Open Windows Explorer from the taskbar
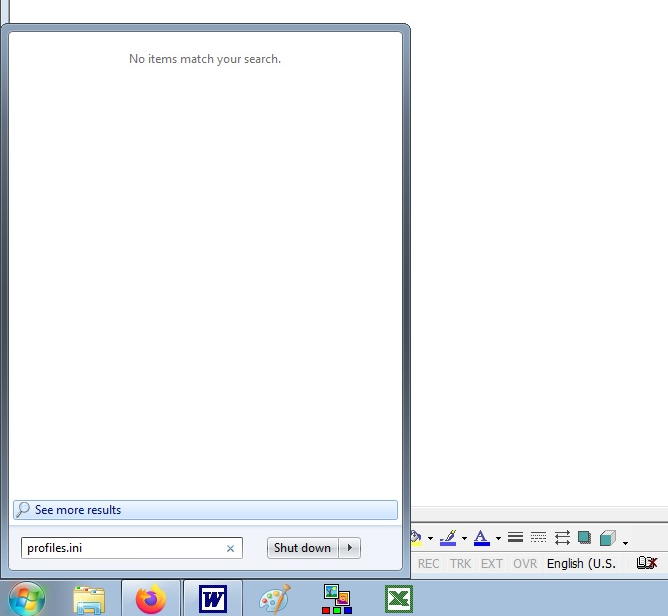Screen dimensions: 668x616 tap(89, 600)
